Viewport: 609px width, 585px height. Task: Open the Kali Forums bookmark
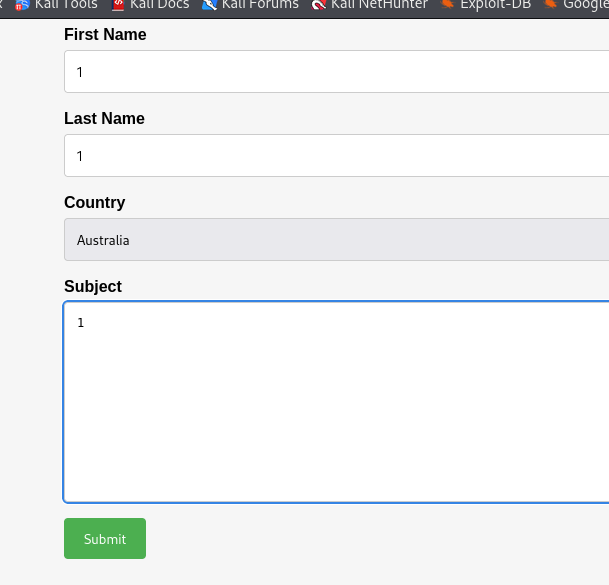click(251, 5)
